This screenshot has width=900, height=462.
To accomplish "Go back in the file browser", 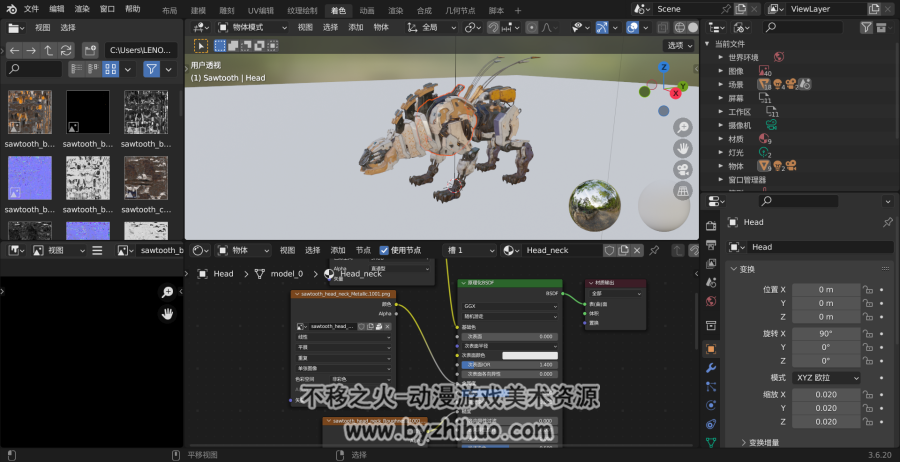I will [x=14, y=51].
